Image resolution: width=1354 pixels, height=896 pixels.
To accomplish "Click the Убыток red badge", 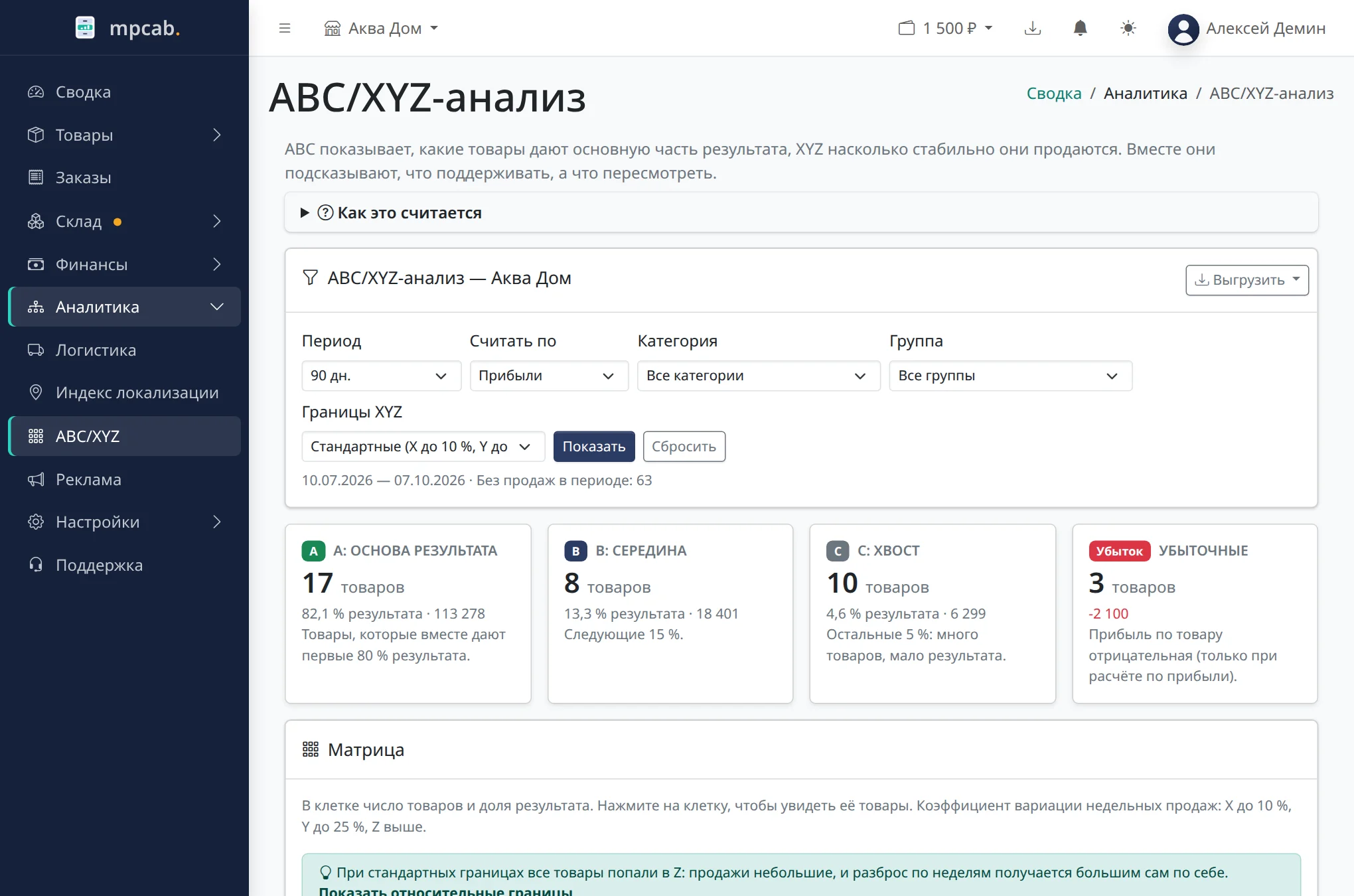I will tap(1119, 551).
